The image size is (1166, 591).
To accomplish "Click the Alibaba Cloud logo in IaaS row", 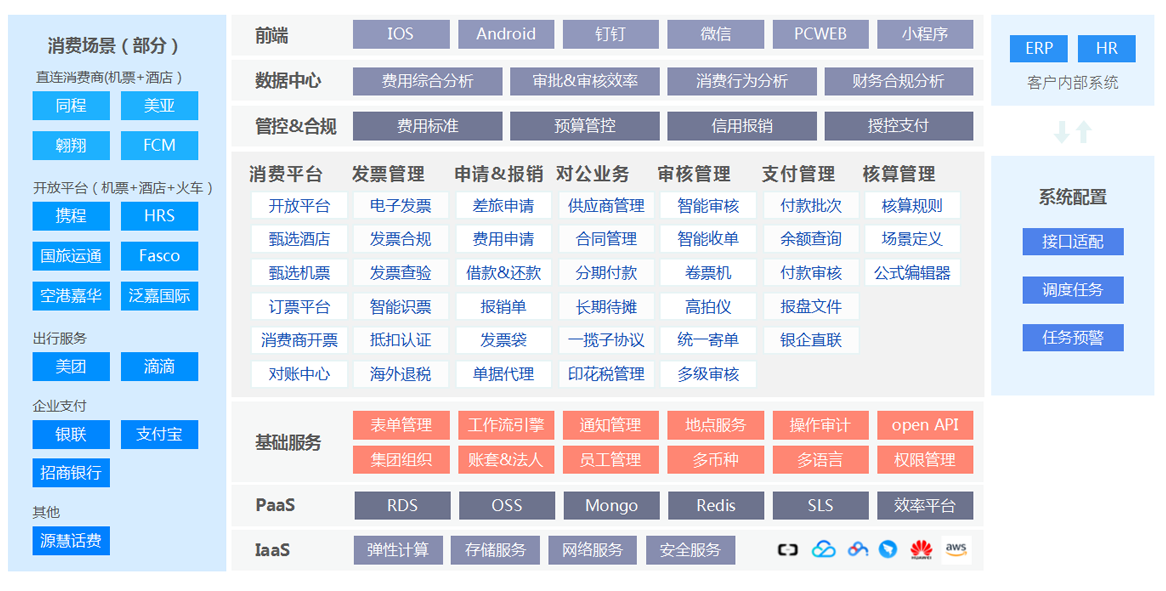I will (x=787, y=550).
